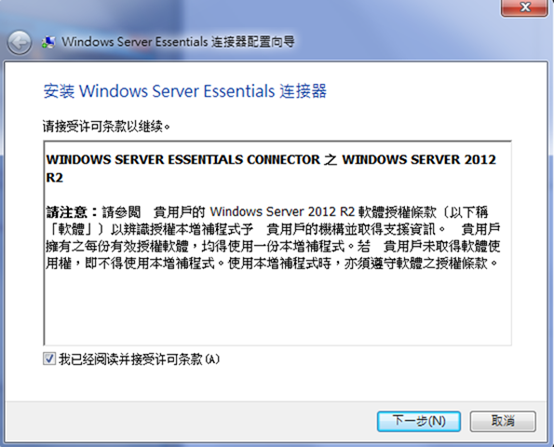Proceed with the 下一步(N) button
The height and width of the screenshot is (447, 554).
click(419, 421)
